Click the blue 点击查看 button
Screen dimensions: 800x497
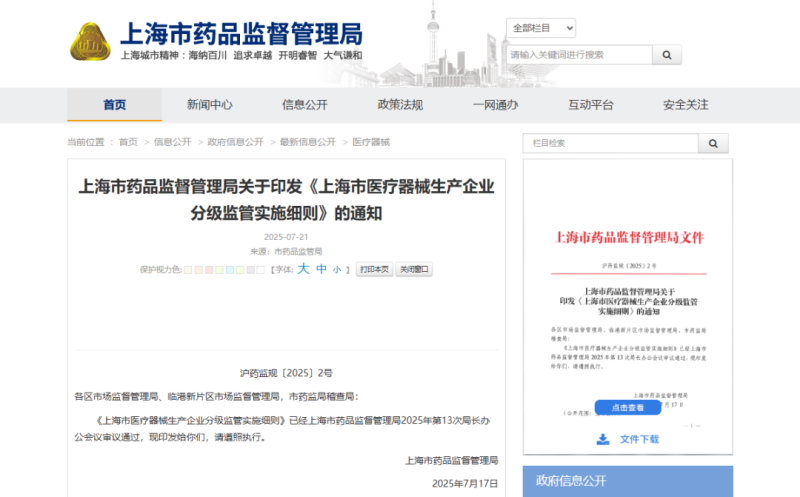(x=627, y=408)
